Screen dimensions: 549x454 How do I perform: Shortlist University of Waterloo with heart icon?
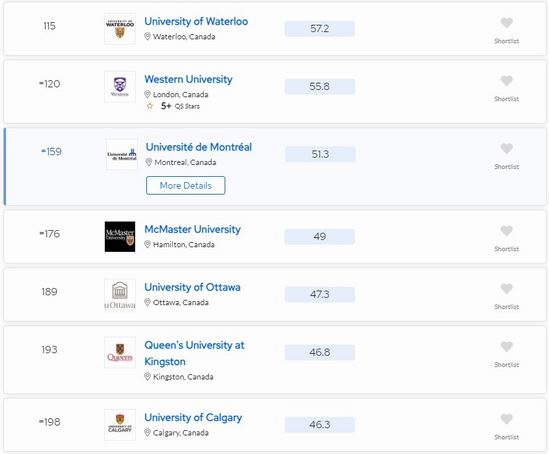pyautogui.click(x=506, y=23)
